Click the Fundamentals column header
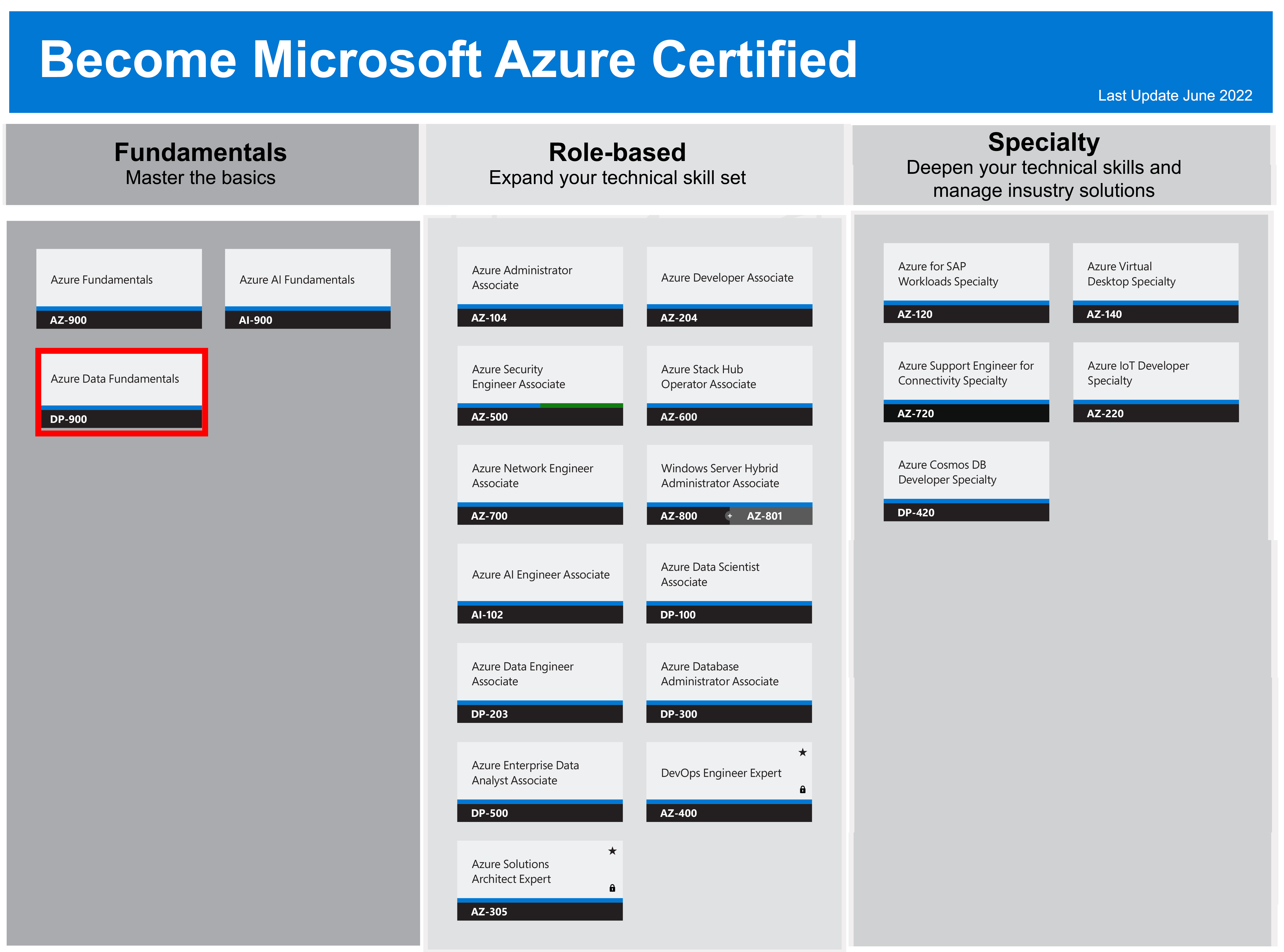Image resolution: width=1284 pixels, height=952 pixels. [212, 164]
